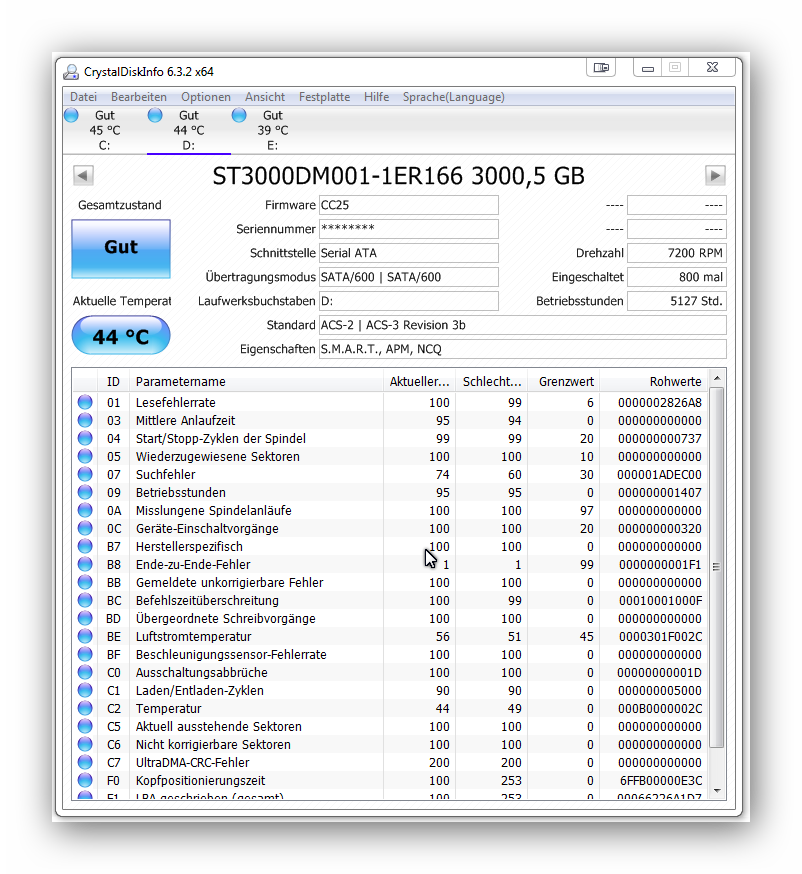Open the Hilfe menu
Screen dimensions: 802x874
pyautogui.click(x=376, y=96)
